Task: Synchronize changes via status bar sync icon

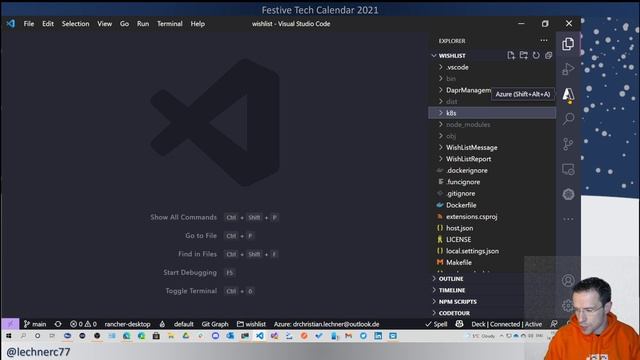Action: point(58,324)
